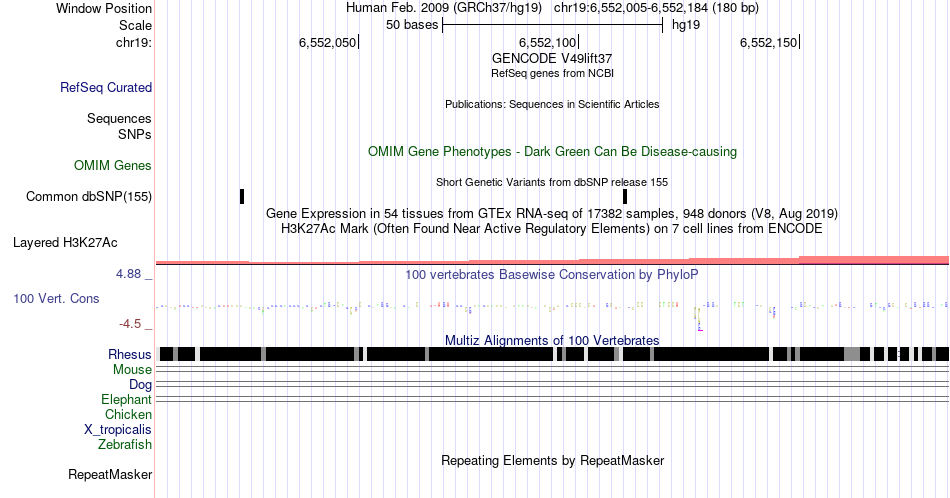Screen dimensions: 950x498
Task: Open the OMIM Genes track label
Action: [x=113, y=165]
